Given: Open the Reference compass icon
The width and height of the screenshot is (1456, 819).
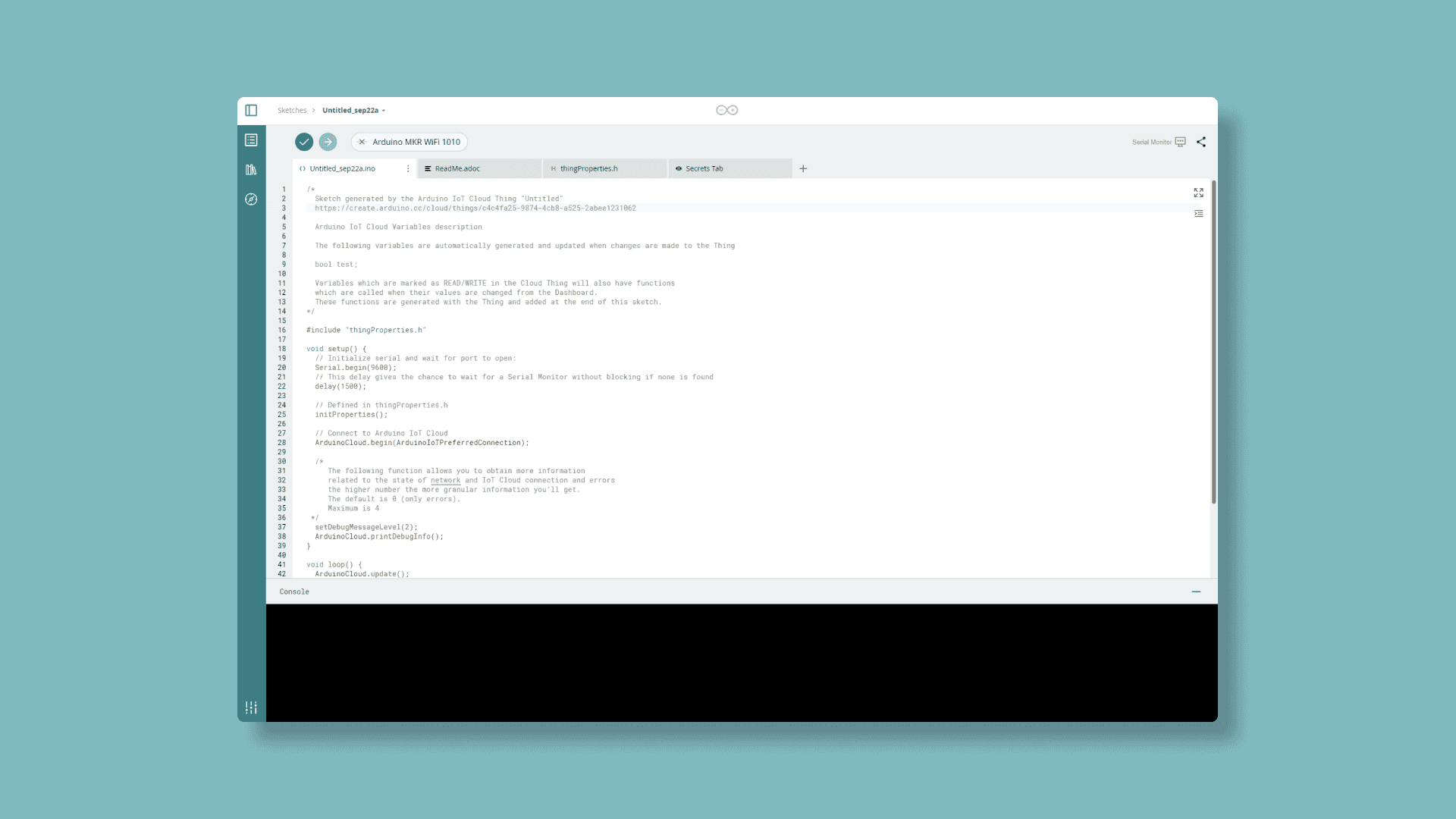Looking at the screenshot, I should pos(251,199).
